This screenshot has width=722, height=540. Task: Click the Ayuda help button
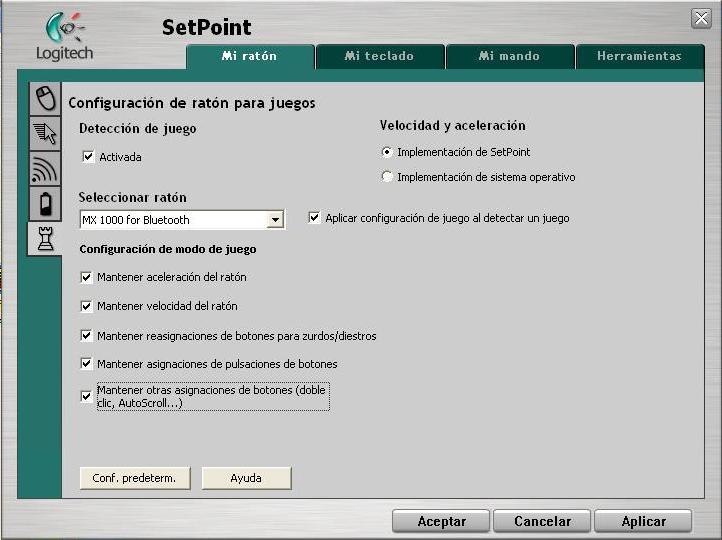click(246, 478)
